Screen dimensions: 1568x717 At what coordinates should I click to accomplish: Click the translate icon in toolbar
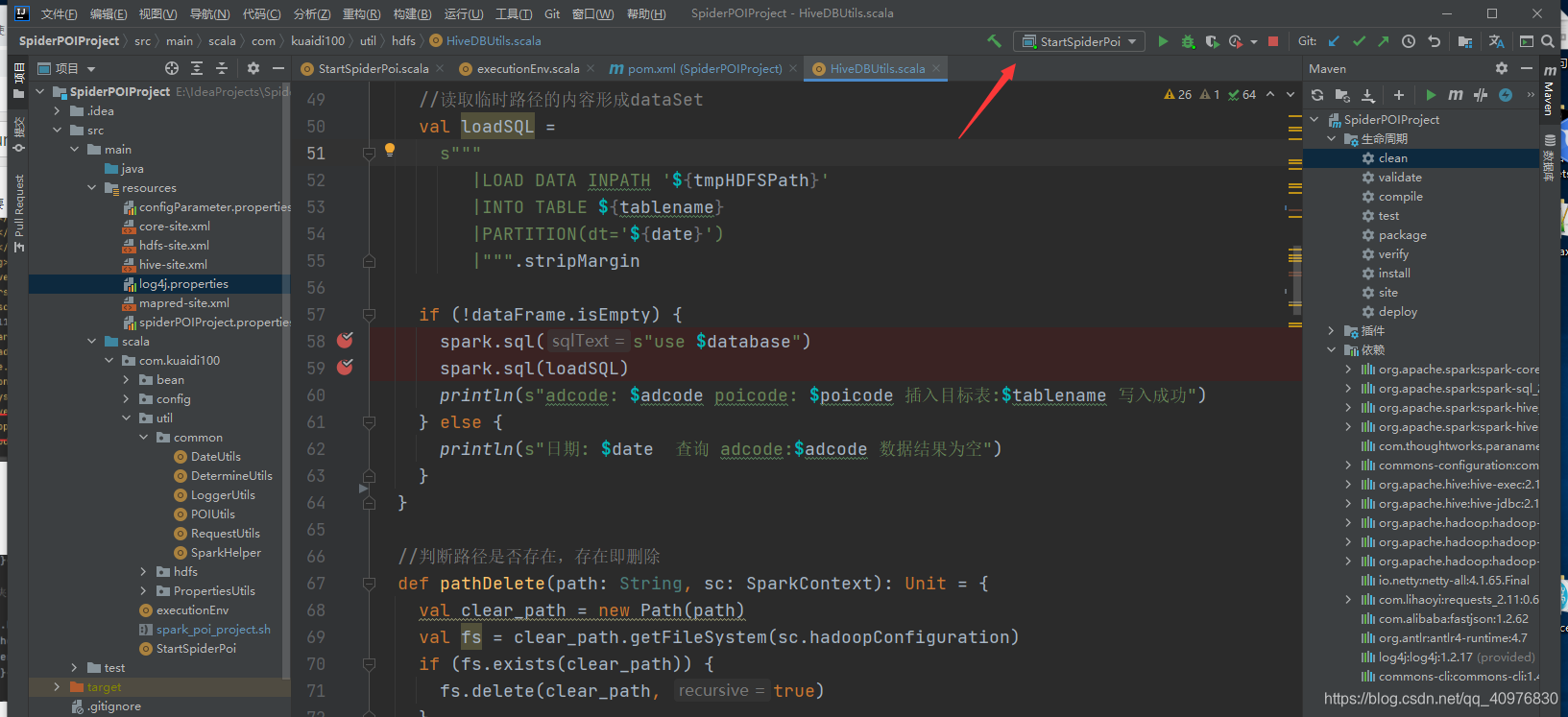1496,41
